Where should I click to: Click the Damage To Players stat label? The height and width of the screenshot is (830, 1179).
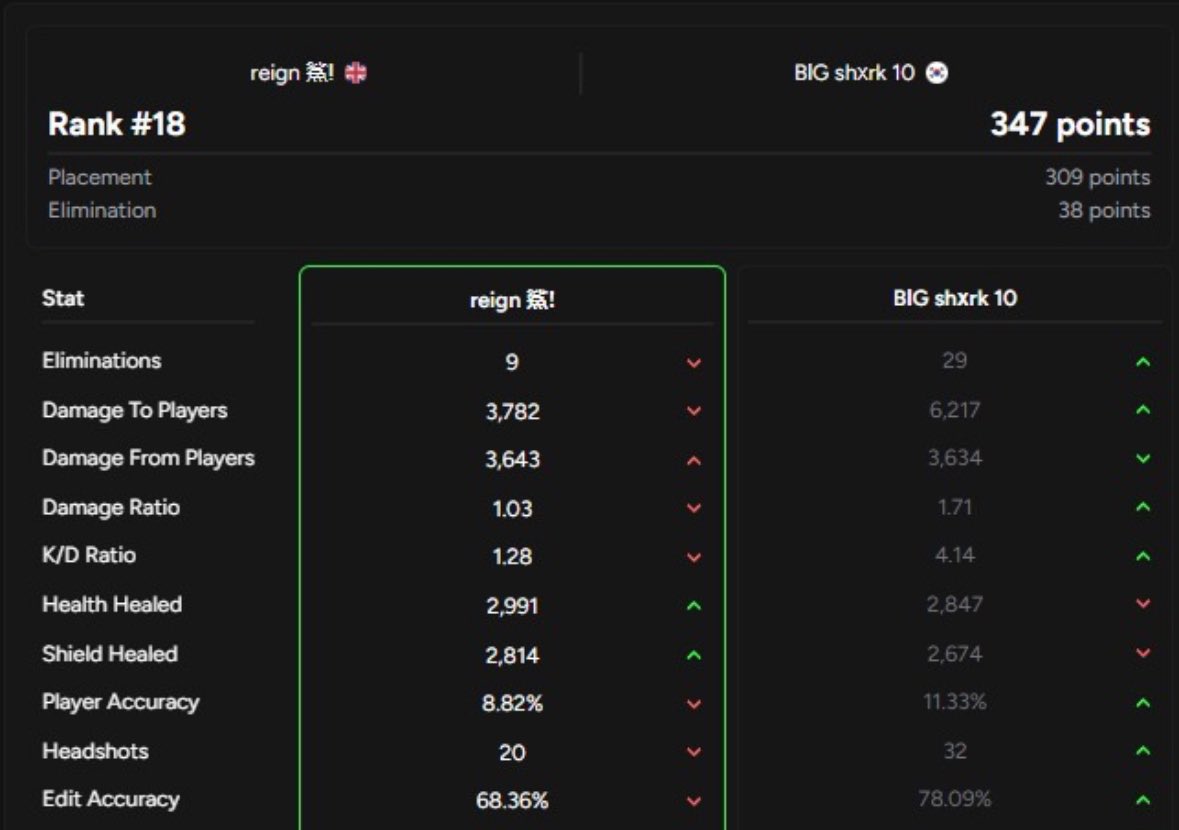(x=135, y=410)
